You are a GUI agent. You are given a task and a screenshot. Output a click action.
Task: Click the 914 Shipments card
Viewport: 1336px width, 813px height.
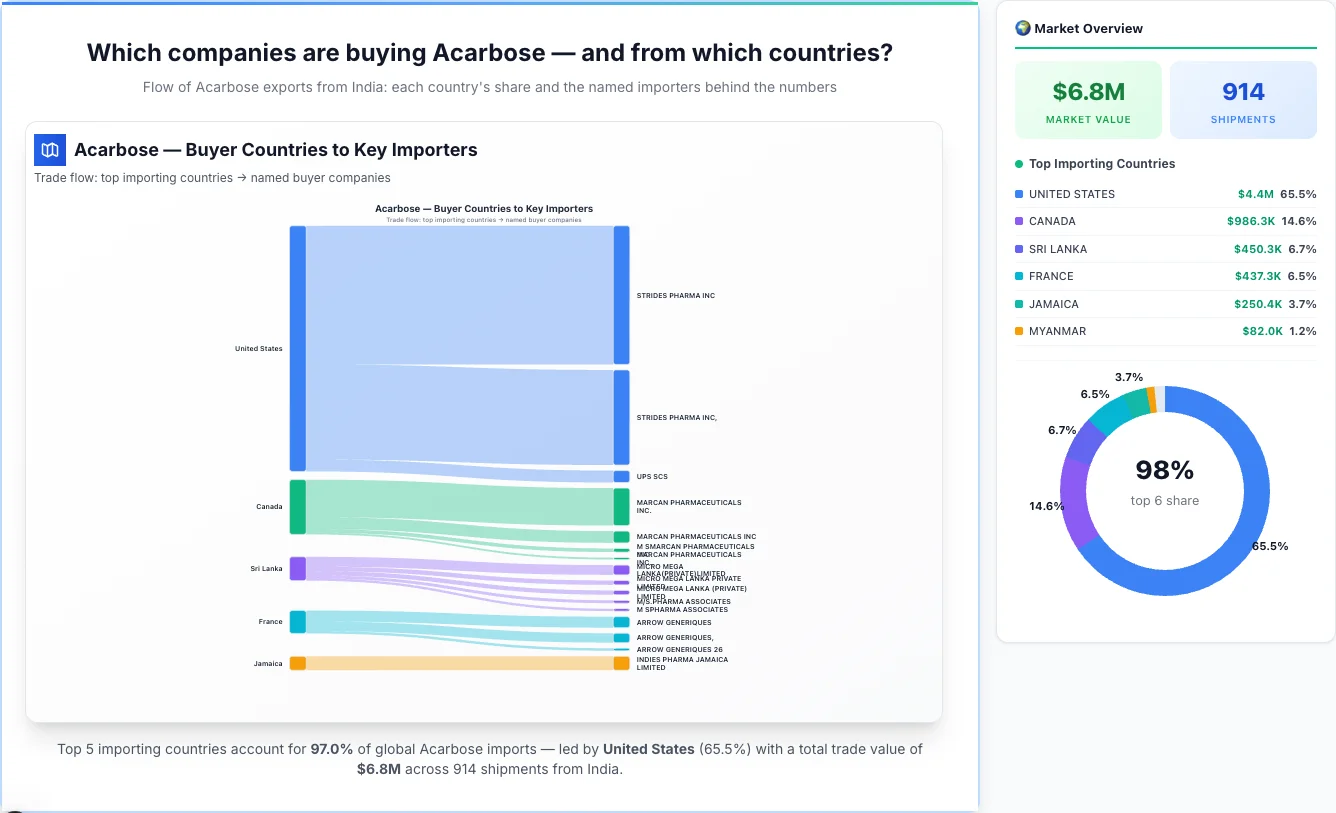tap(1243, 99)
